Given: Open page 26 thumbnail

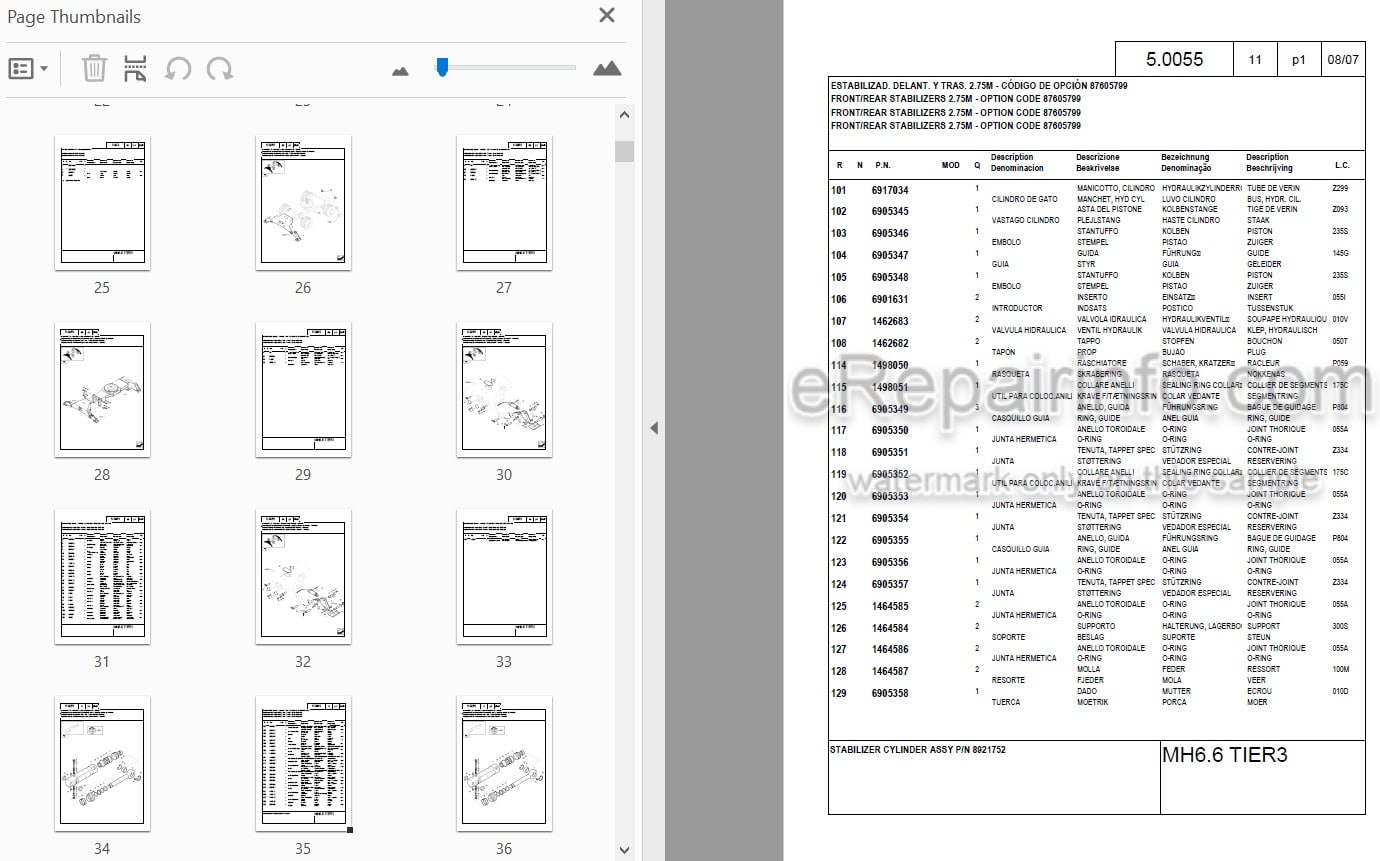Looking at the screenshot, I should (303, 203).
